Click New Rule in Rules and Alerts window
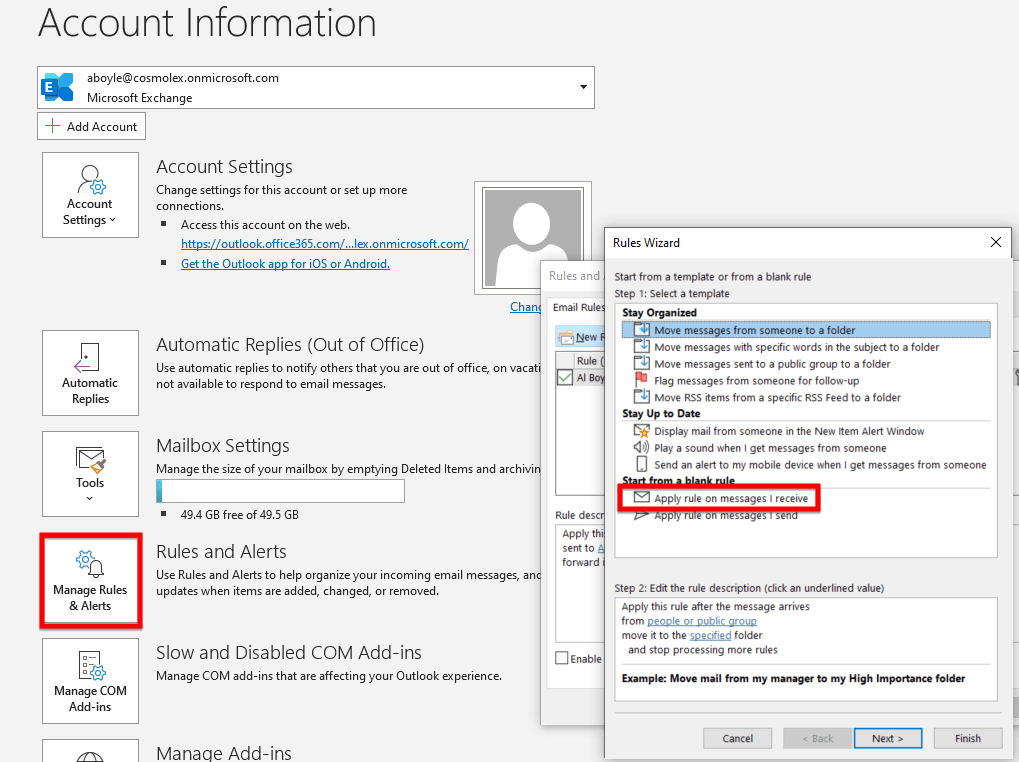This screenshot has width=1019, height=762. [x=581, y=337]
